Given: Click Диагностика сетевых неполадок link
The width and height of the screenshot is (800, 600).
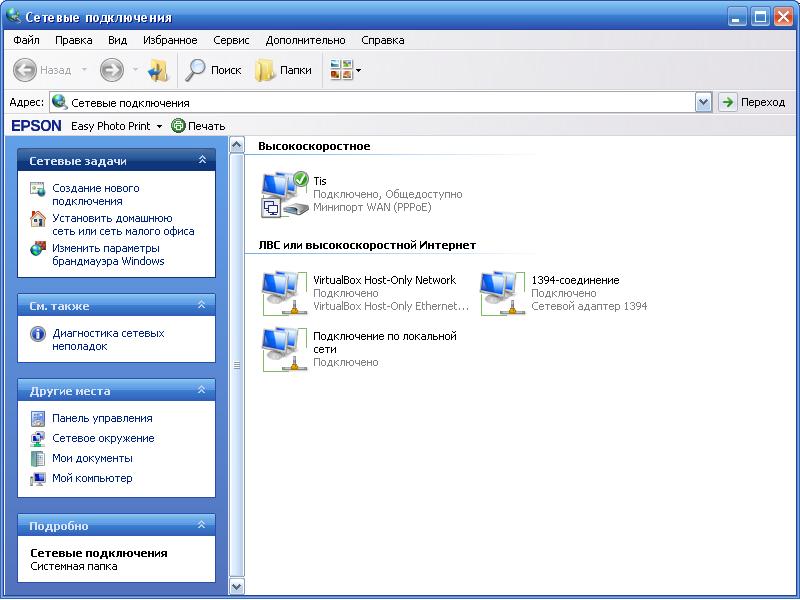Looking at the screenshot, I should click(108, 340).
